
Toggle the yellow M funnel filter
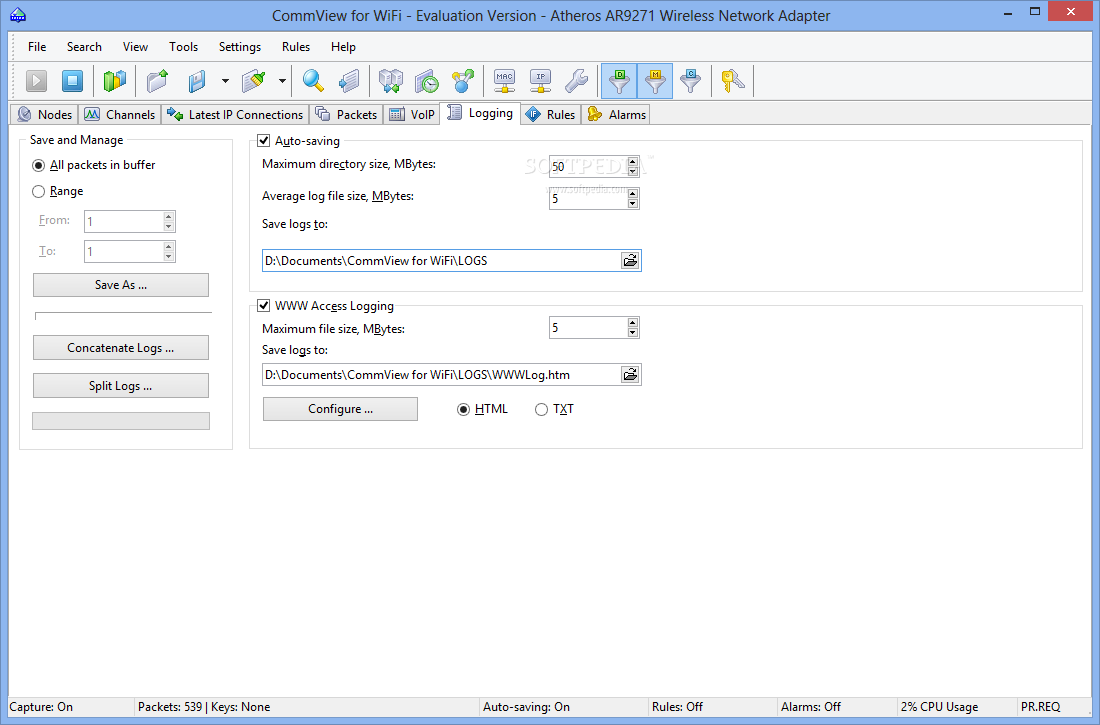pos(655,81)
